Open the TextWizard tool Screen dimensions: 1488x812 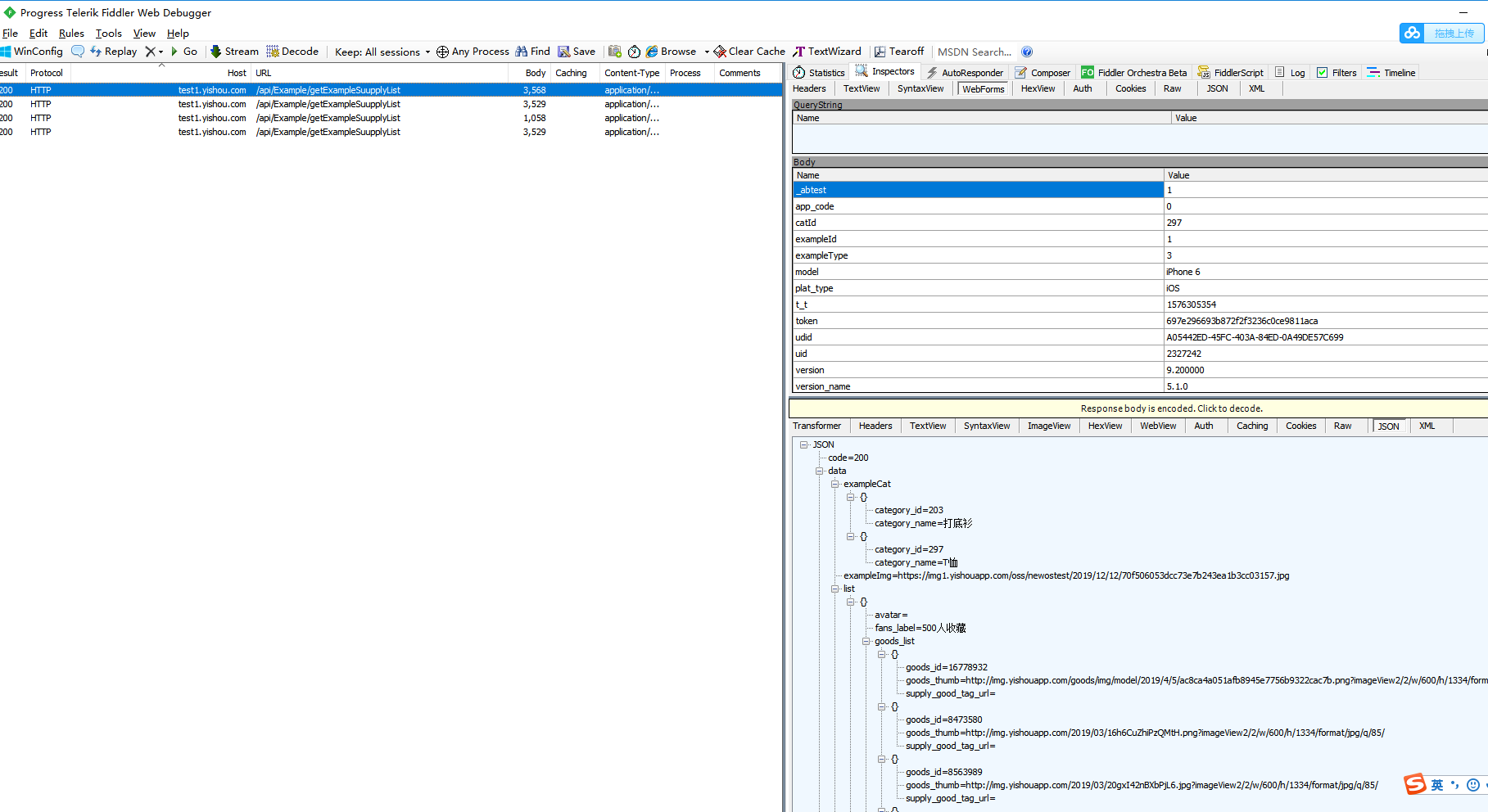827,52
